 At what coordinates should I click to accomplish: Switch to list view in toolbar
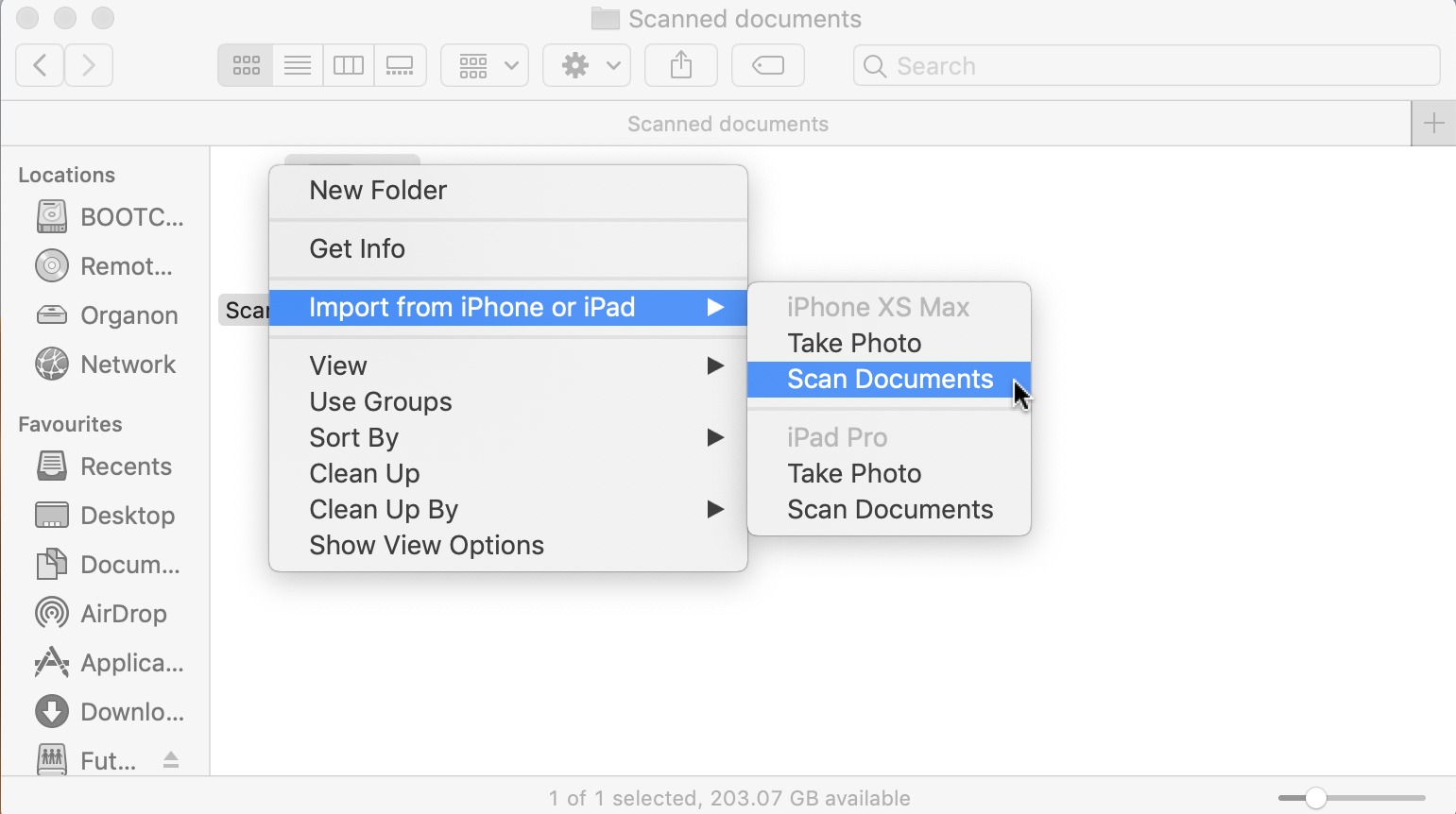tap(298, 65)
